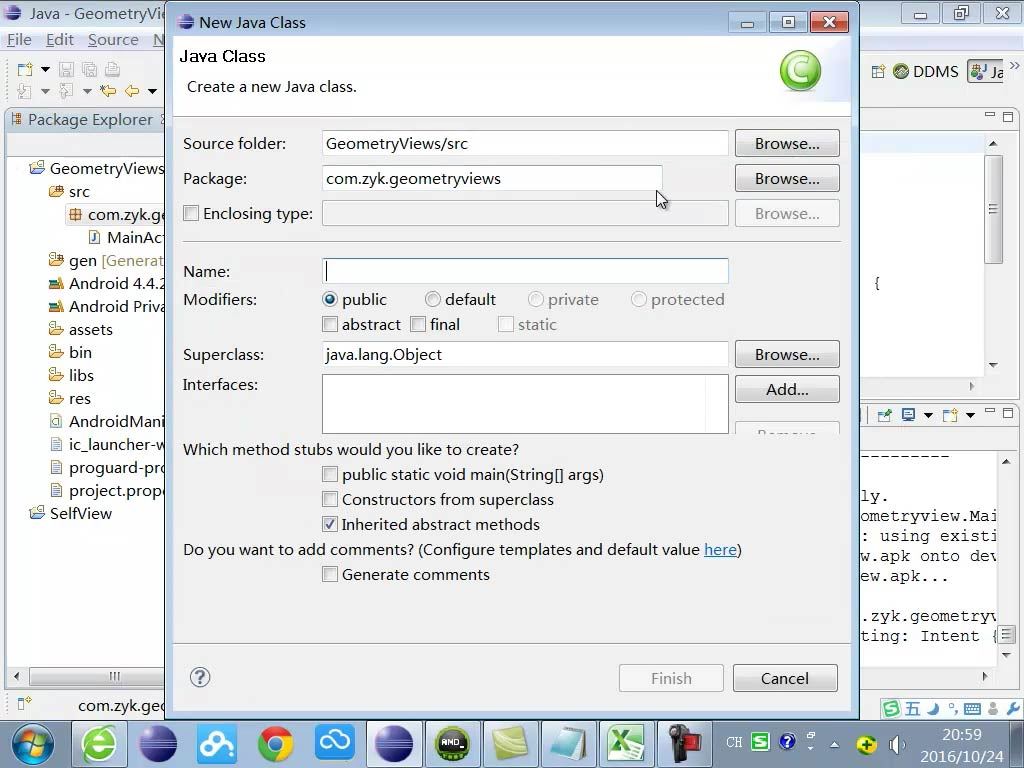Check the abstract modifier checkbox

coord(330,325)
